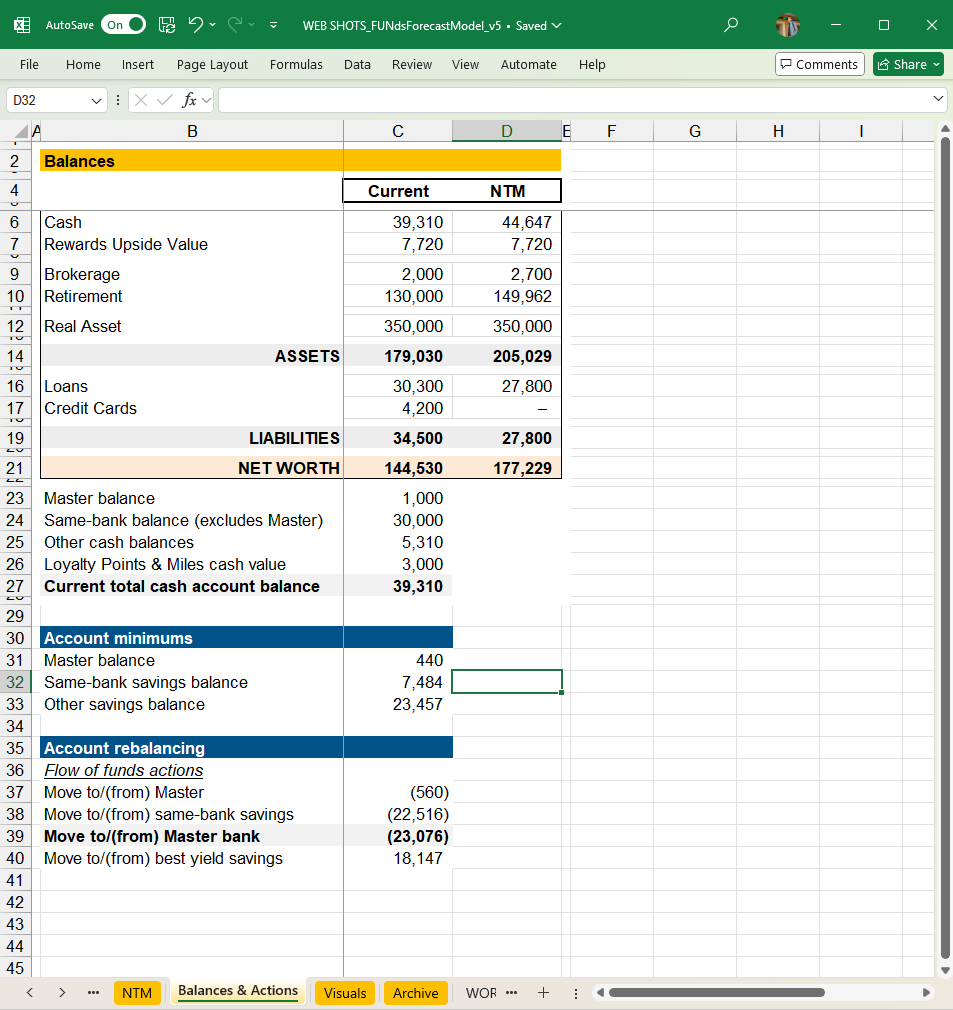
Task: Click horizontal scrollbar left arrow
Action: tap(599, 993)
